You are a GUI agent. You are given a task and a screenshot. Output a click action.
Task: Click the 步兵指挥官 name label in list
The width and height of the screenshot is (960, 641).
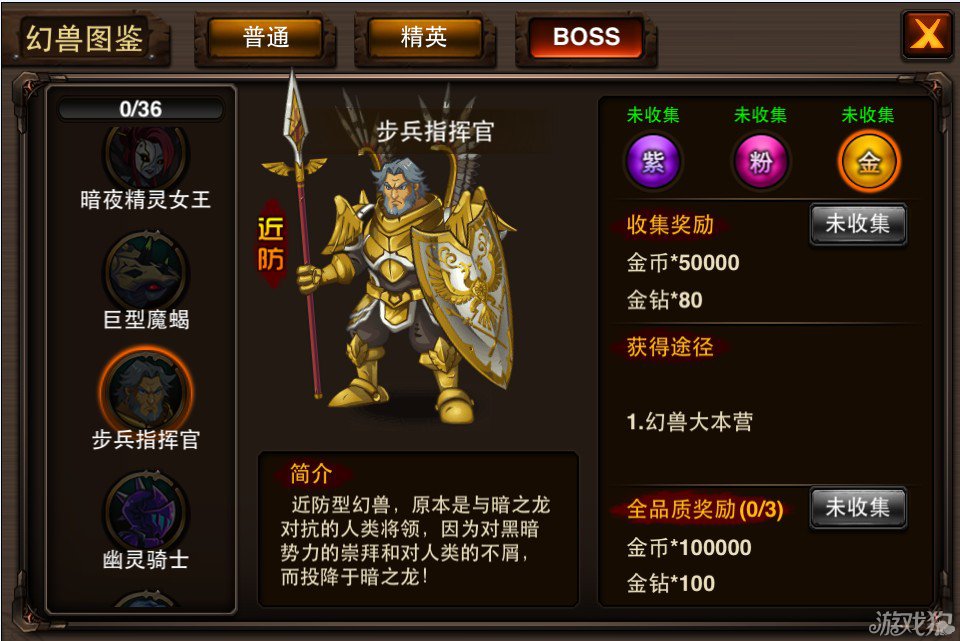(146, 440)
